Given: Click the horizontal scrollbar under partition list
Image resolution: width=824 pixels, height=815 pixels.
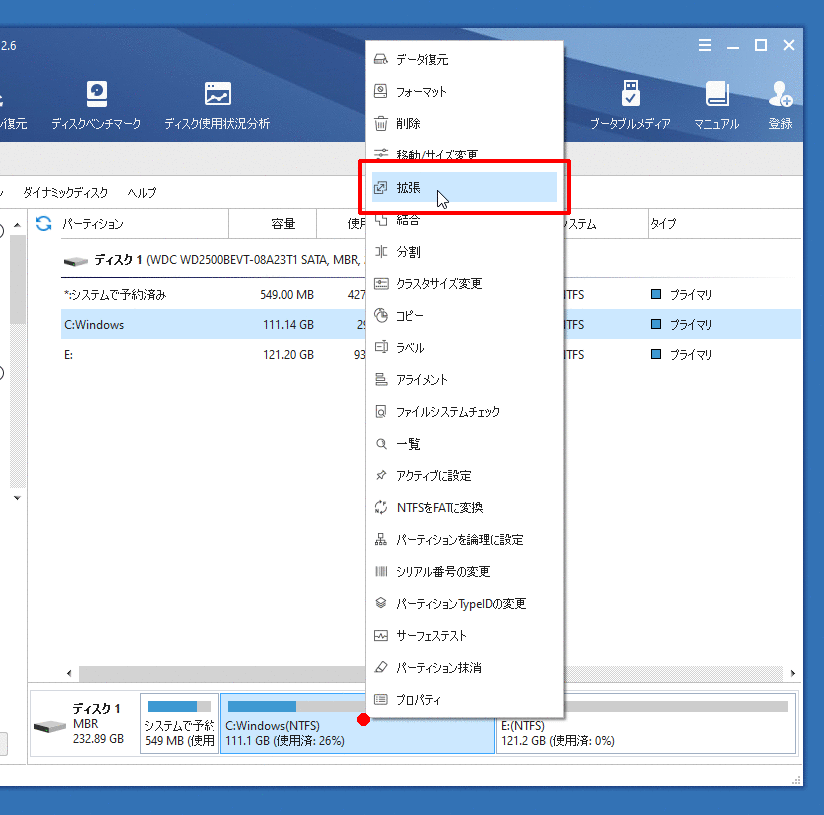Looking at the screenshot, I should click(x=220, y=674).
